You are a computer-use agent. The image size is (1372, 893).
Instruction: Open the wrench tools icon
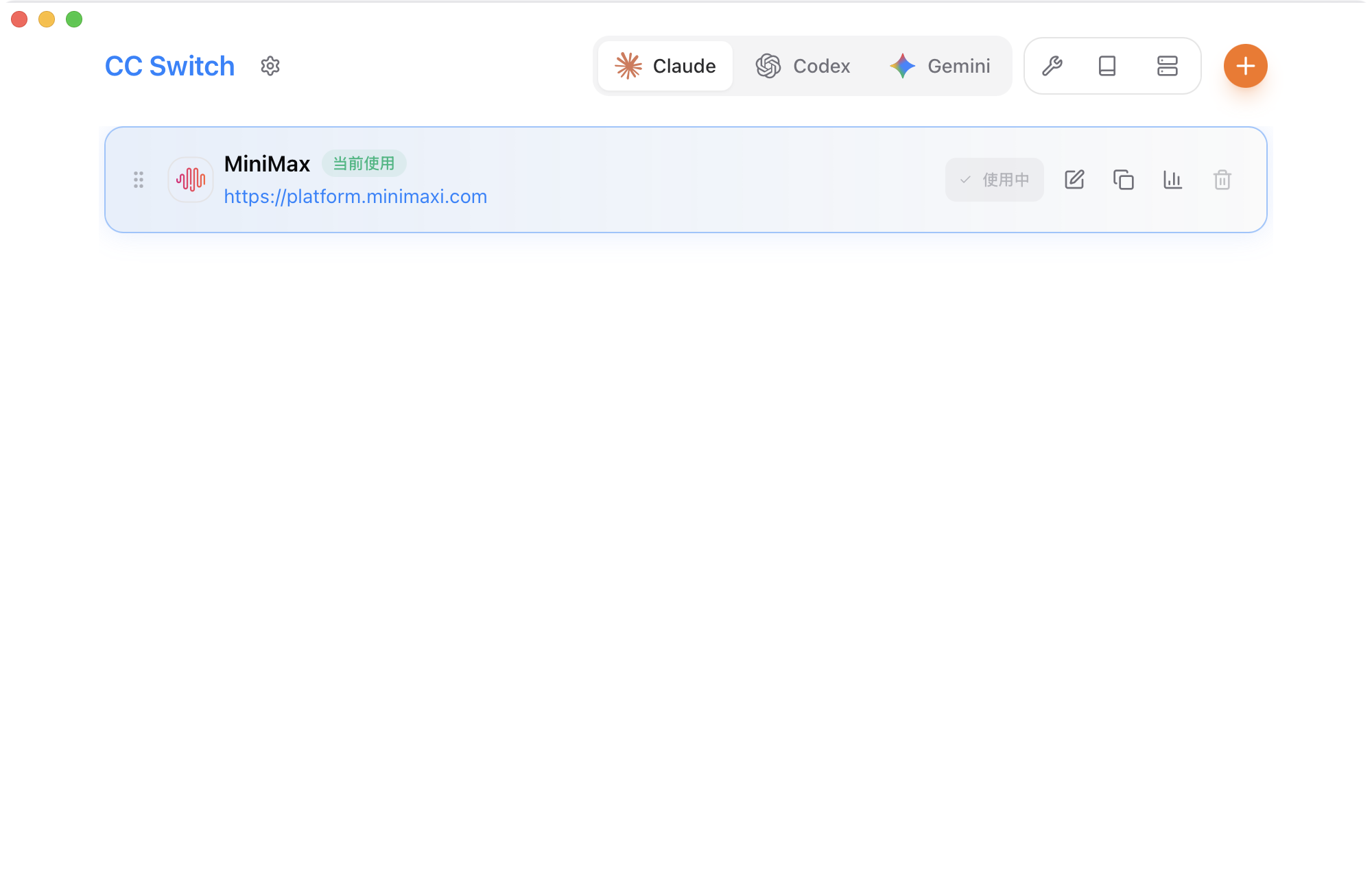1052,66
